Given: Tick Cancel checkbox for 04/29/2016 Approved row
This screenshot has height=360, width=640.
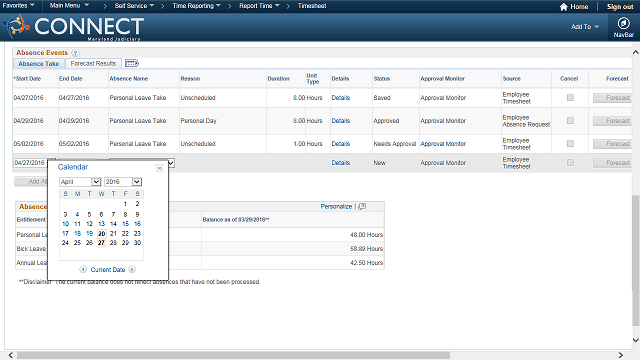Looking at the screenshot, I should tap(570, 121).
